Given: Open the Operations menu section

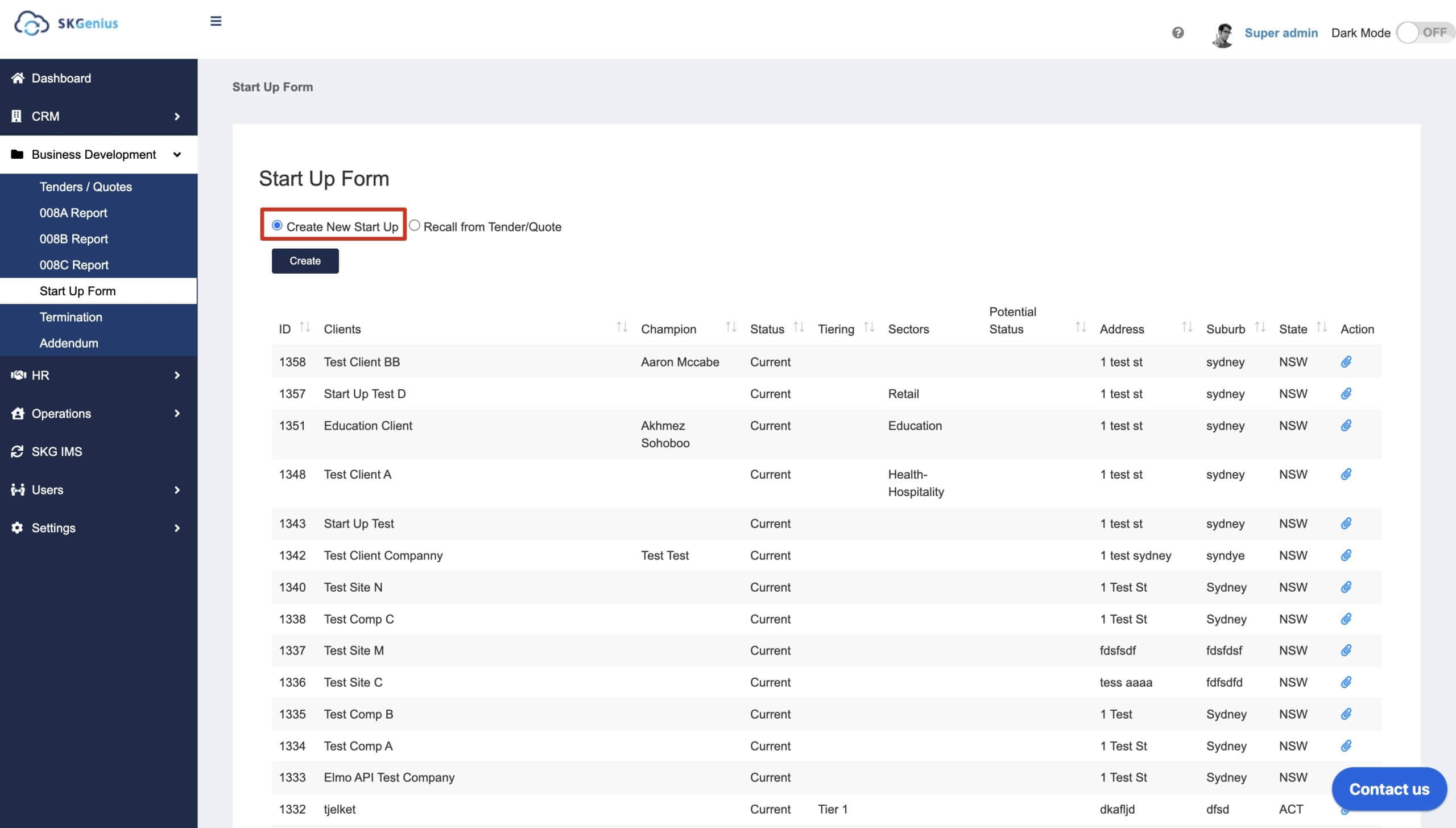Looking at the screenshot, I should tap(98, 412).
